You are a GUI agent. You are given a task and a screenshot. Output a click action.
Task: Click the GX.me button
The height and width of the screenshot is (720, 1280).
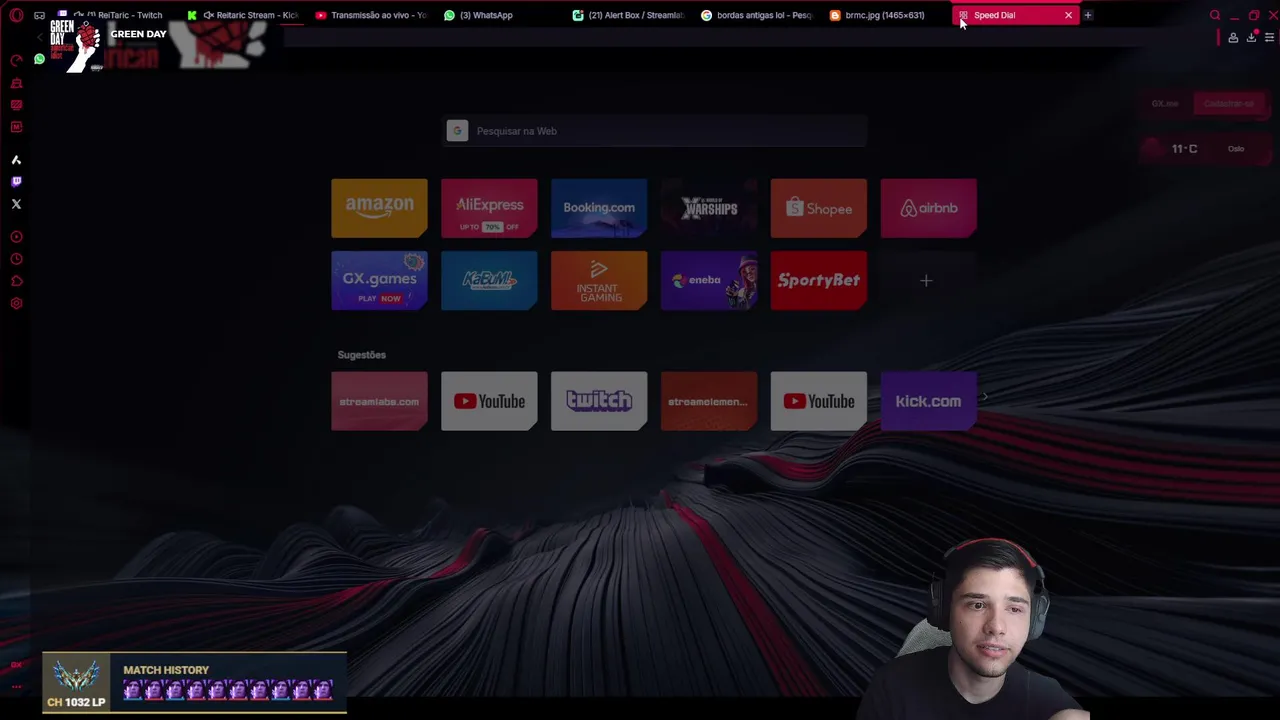tap(1165, 104)
